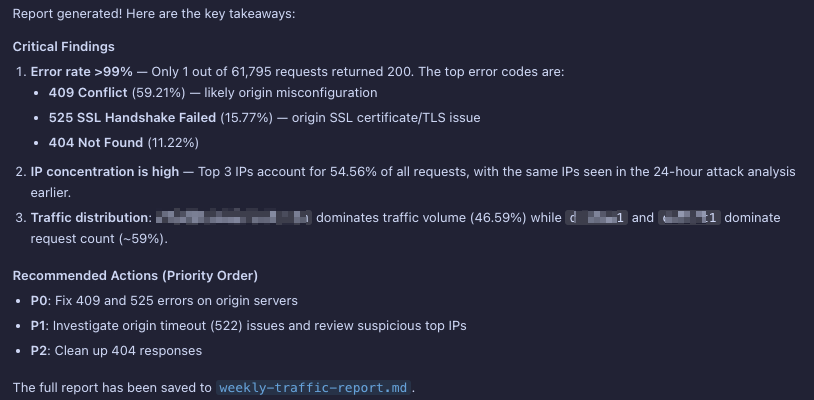Viewport: 814px width, 400px height.
Task: Click the blurred code chip before "dominate"
Action: point(690,218)
